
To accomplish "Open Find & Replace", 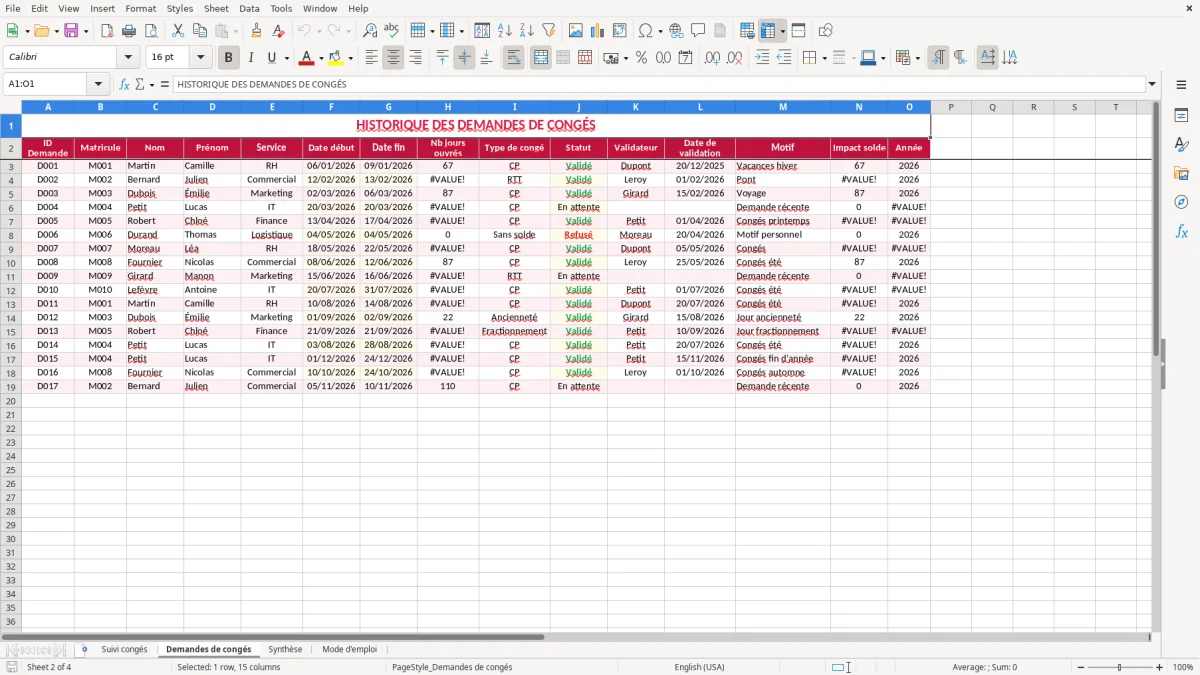I will click(x=370, y=31).
